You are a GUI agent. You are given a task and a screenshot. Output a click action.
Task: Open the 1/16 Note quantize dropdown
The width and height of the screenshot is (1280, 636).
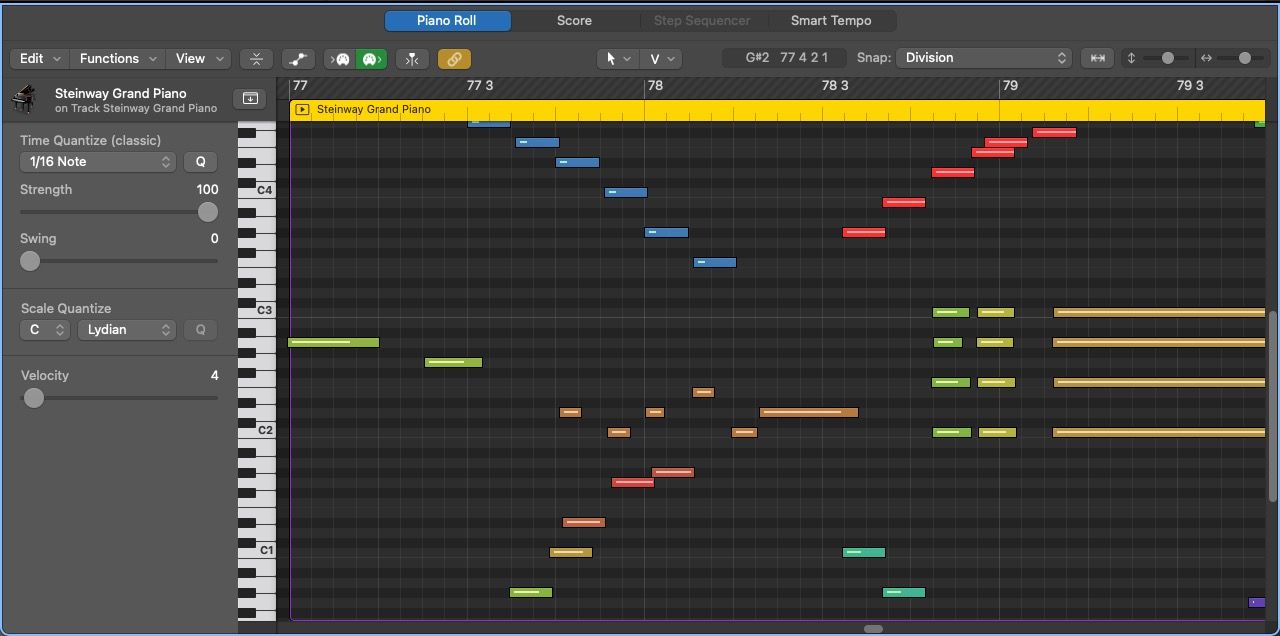tap(98, 162)
